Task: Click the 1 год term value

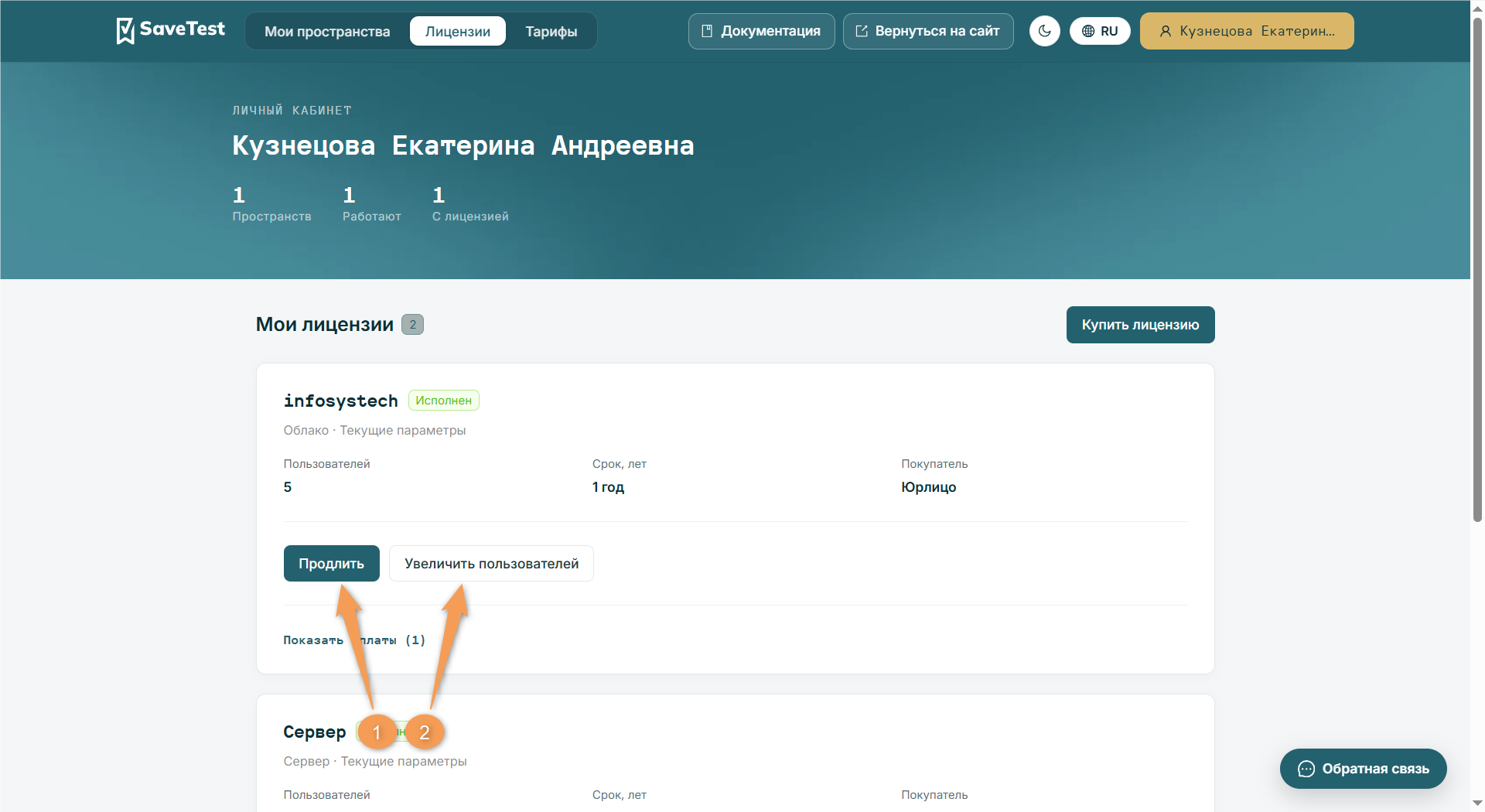Action: pyautogui.click(x=608, y=487)
